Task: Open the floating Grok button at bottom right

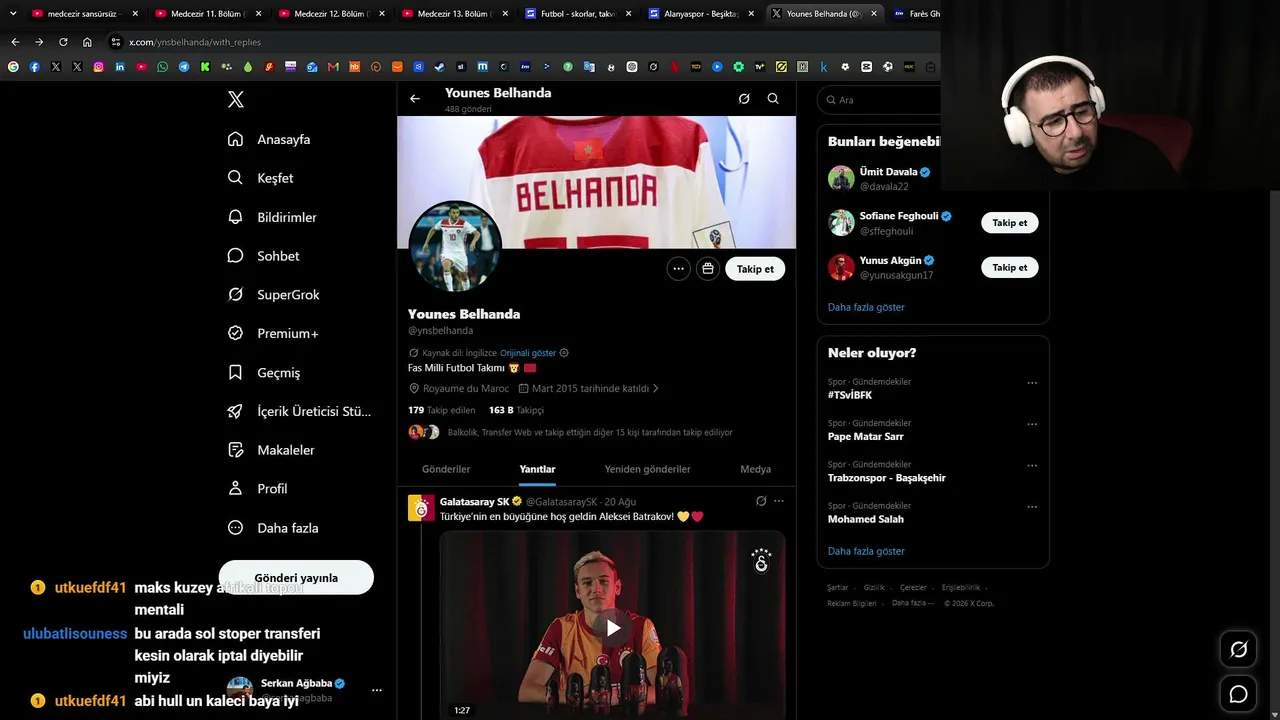Action: pos(1238,650)
